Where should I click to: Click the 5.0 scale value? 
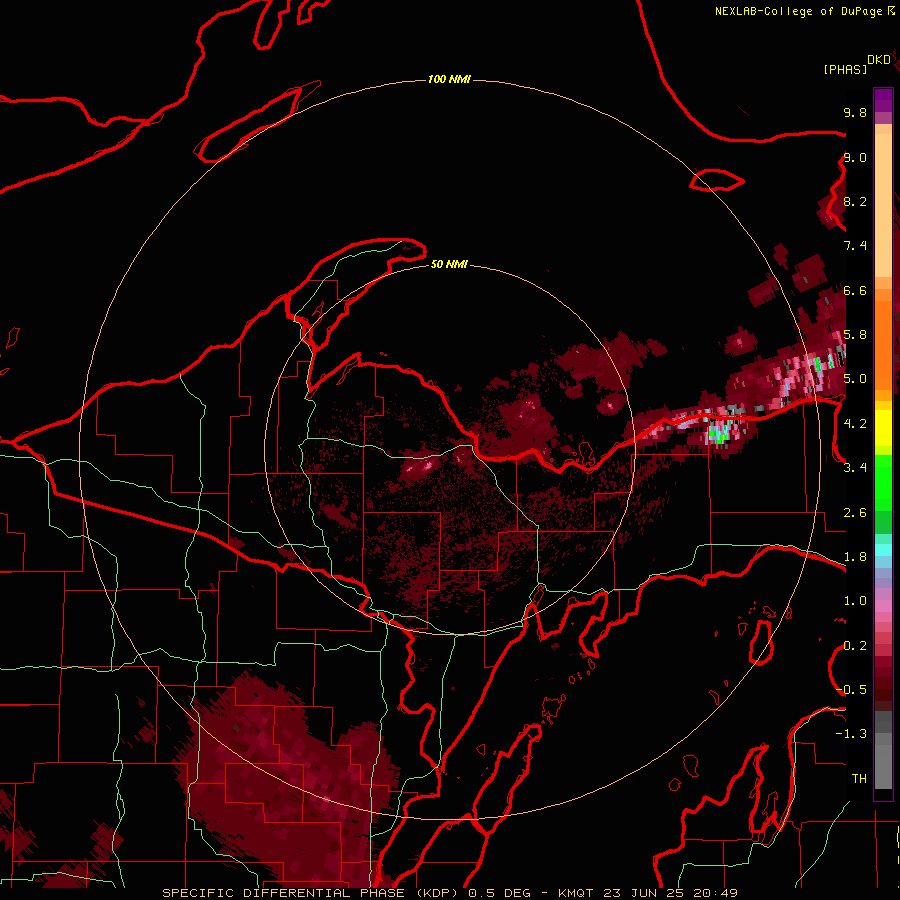855,379
